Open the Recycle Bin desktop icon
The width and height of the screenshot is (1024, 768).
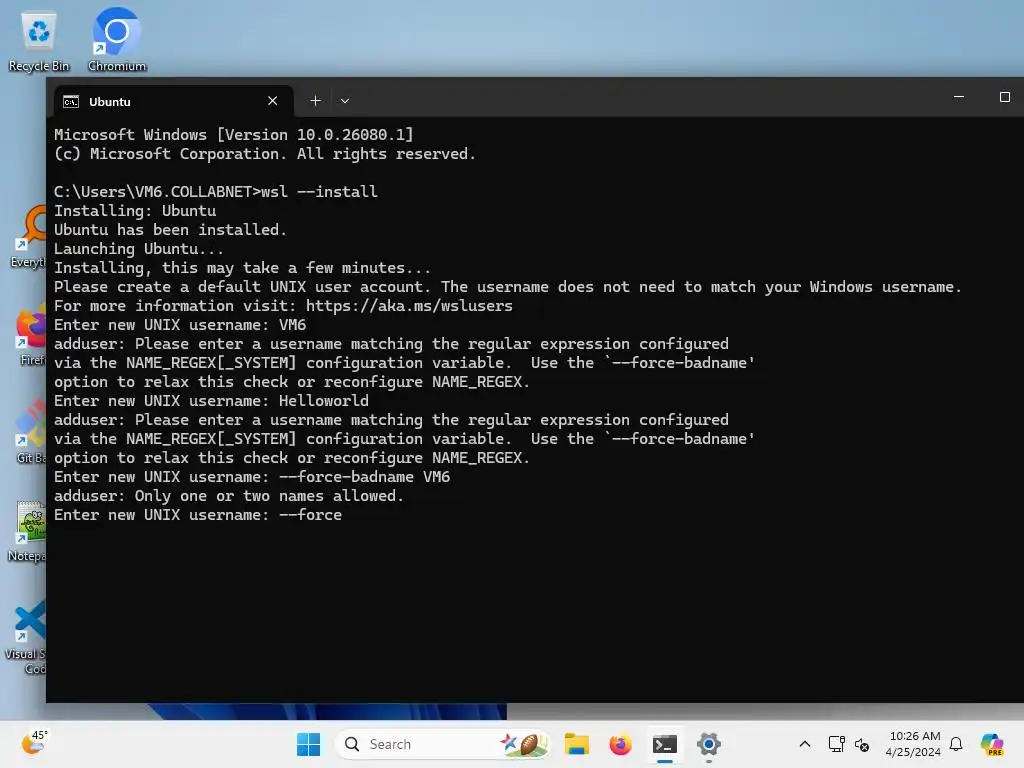pos(39,41)
